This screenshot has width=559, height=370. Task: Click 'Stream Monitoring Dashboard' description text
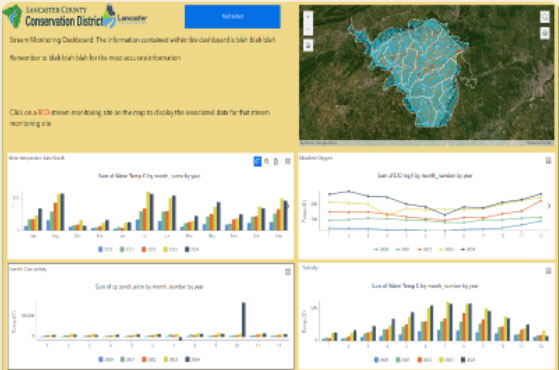[142, 40]
